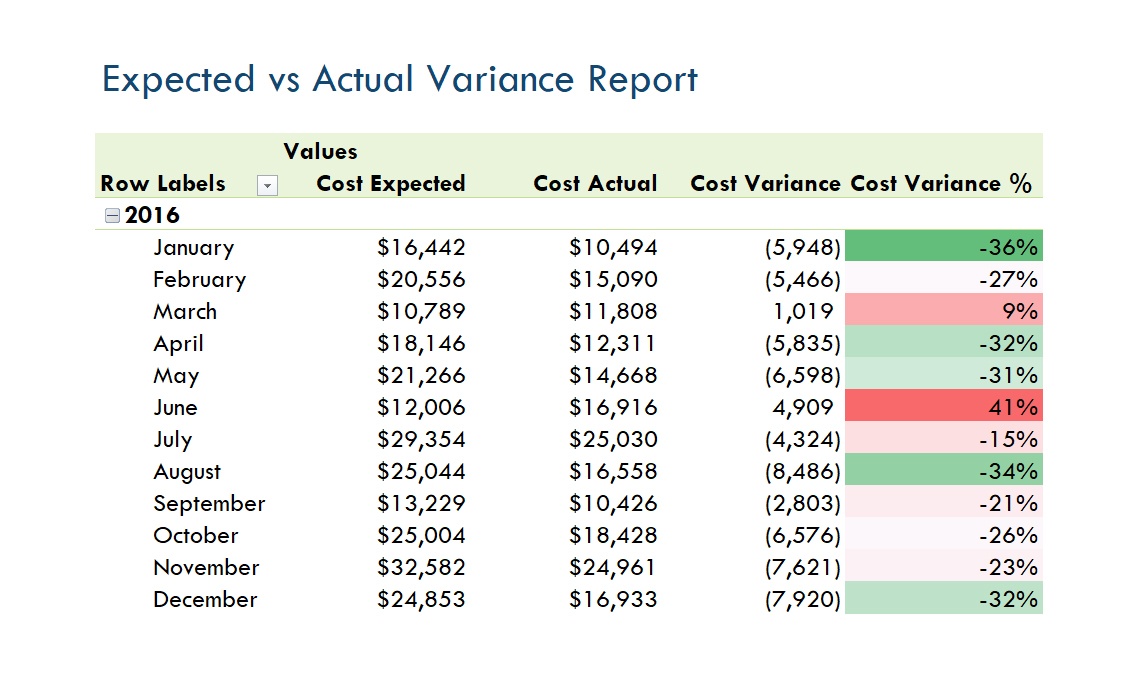Select the January row label
Screen dimensions: 1140x687
[x=193, y=248]
